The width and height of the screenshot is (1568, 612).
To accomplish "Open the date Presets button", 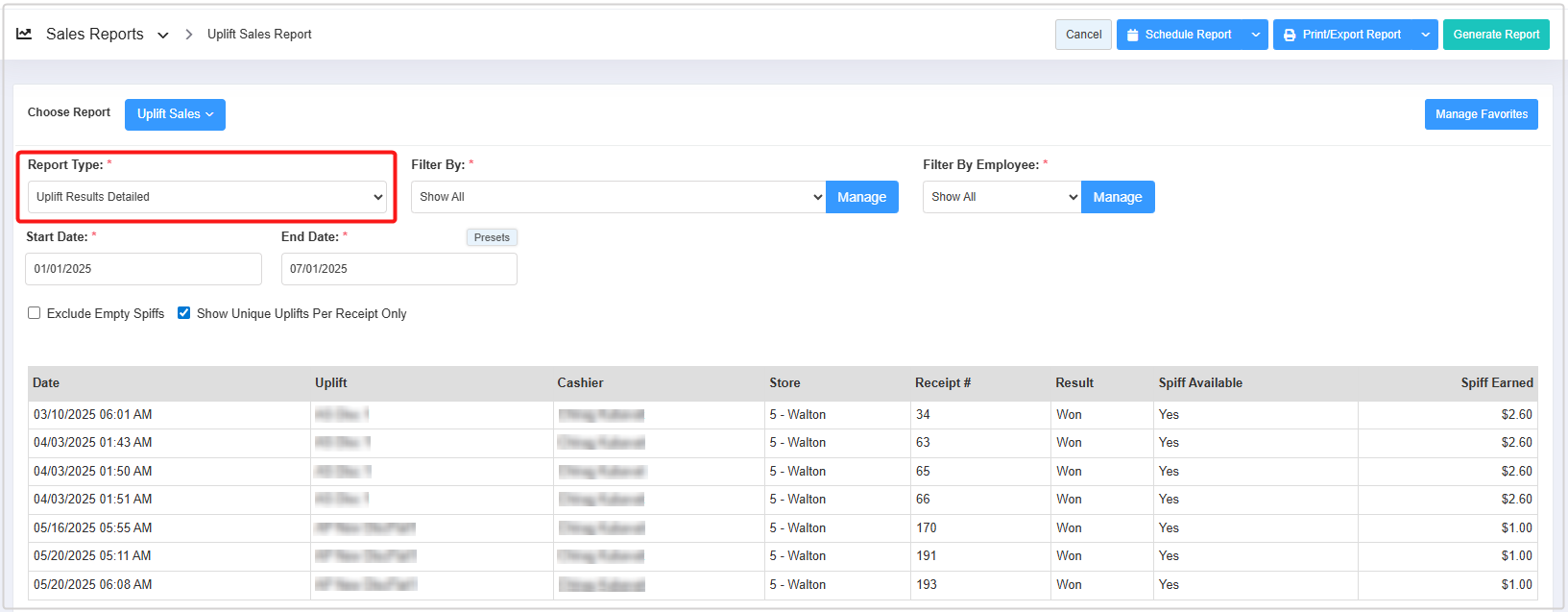I will [x=492, y=237].
